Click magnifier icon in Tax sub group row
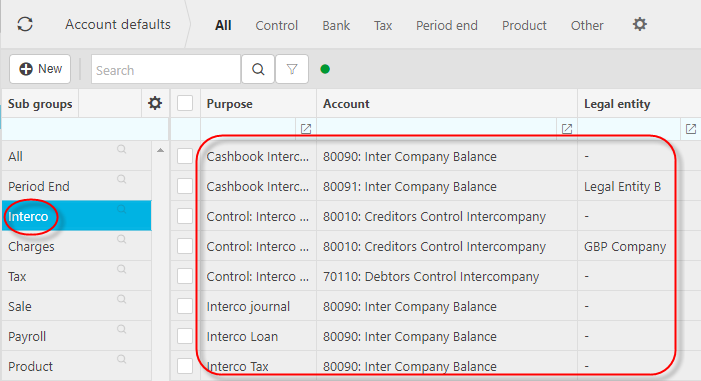The height and width of the screenshot is (381, 701). click(x=122, y=269)
